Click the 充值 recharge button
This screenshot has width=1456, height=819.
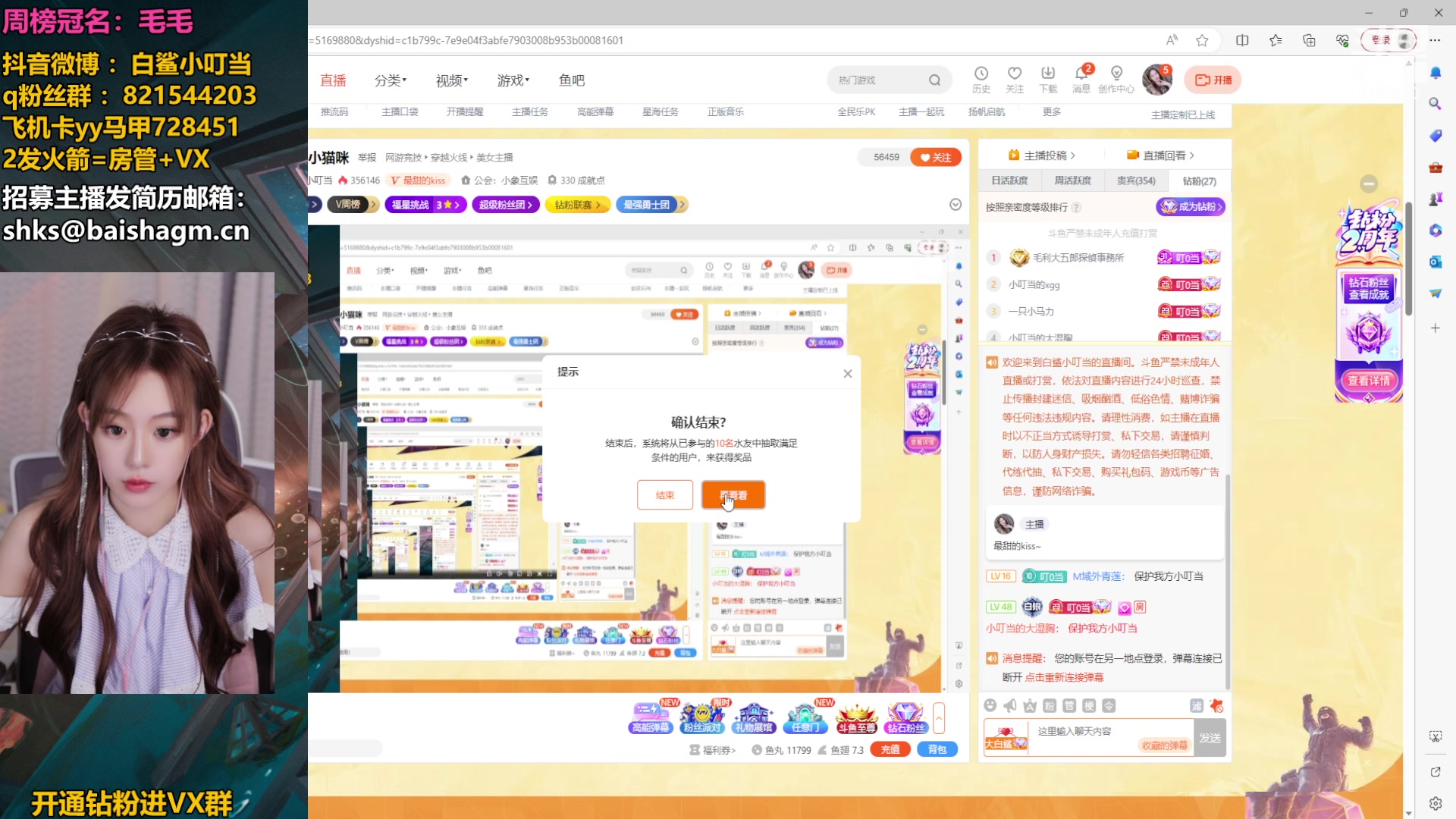[890, 749]
